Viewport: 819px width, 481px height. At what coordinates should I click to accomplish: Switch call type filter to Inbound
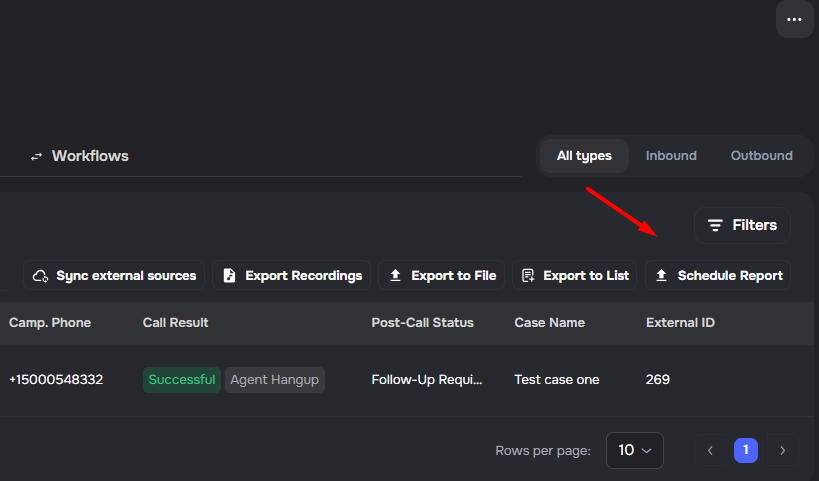tap(671, 156)
